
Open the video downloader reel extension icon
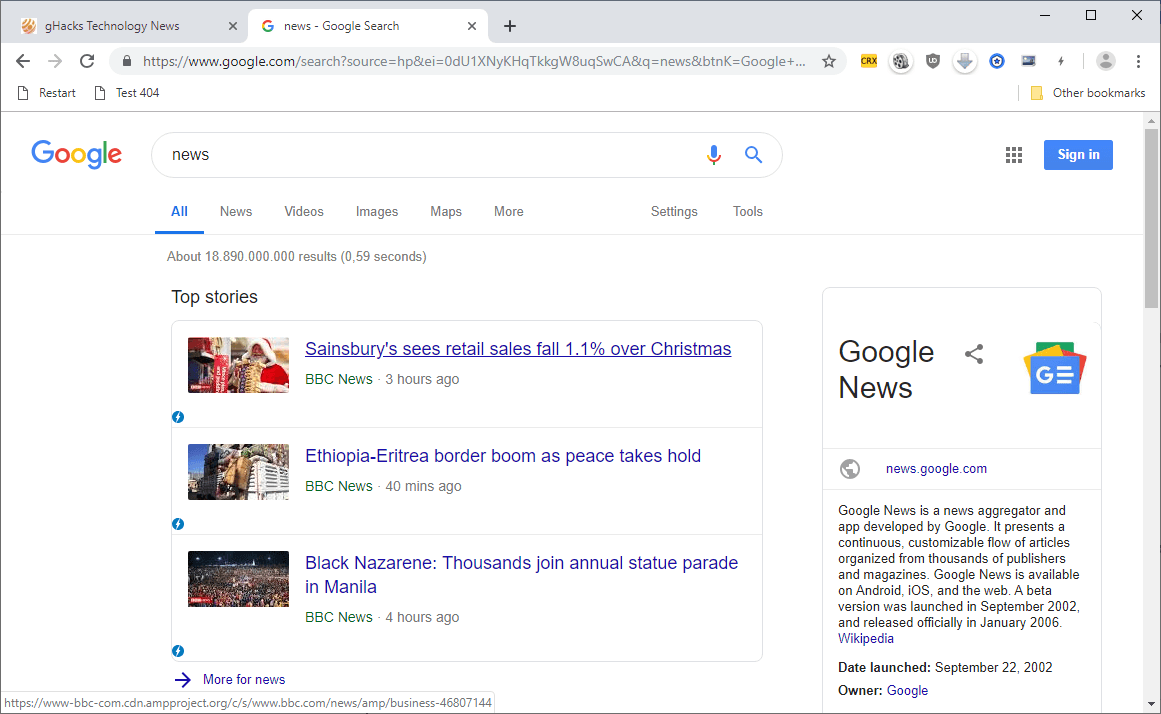point(901,61)
